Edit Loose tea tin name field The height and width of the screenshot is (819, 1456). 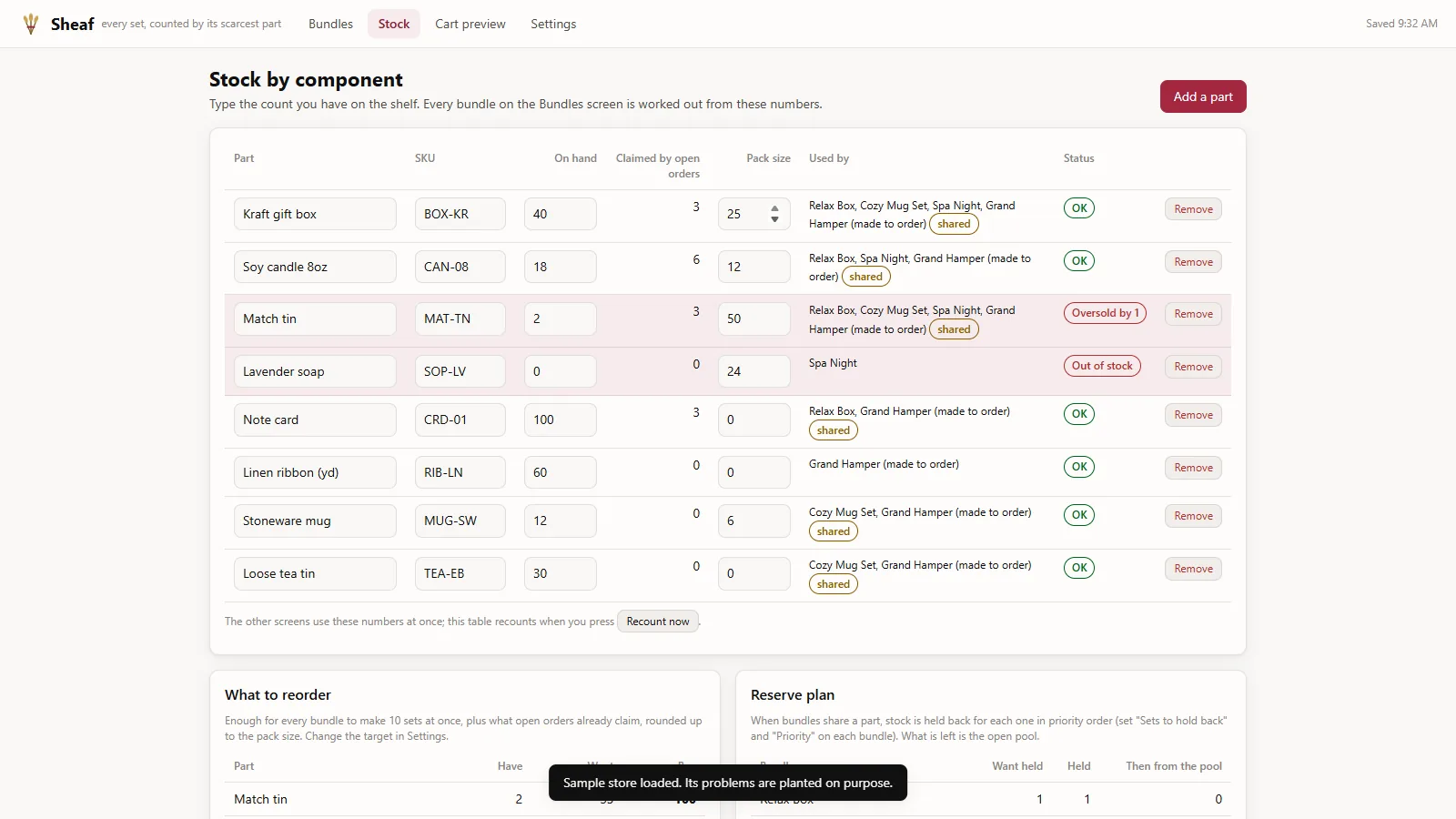click(x=315, y=573)
